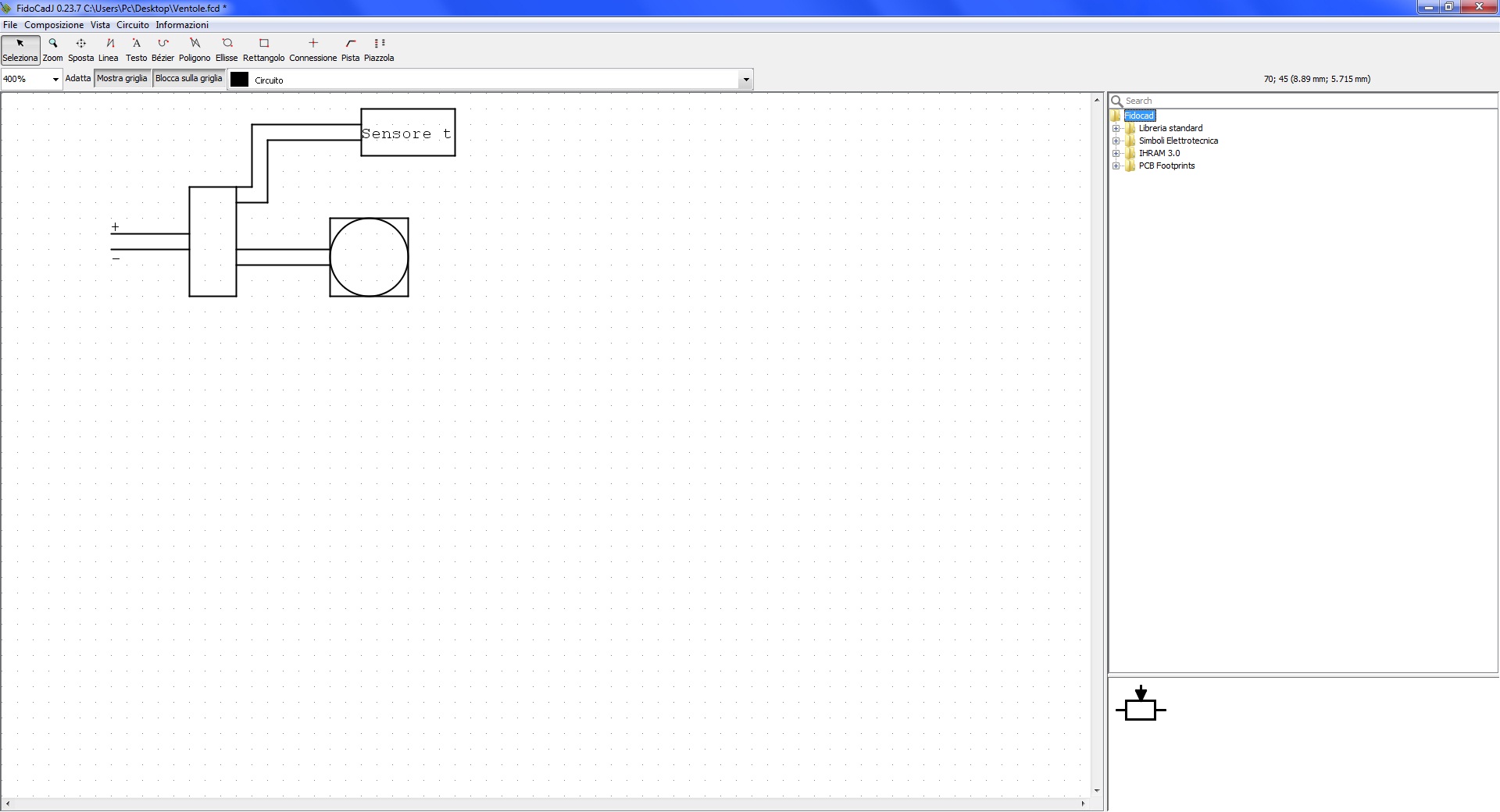This screenshot has width=1500, height=812.
Task: Click the library Search field
Action: pos(1305,101)
